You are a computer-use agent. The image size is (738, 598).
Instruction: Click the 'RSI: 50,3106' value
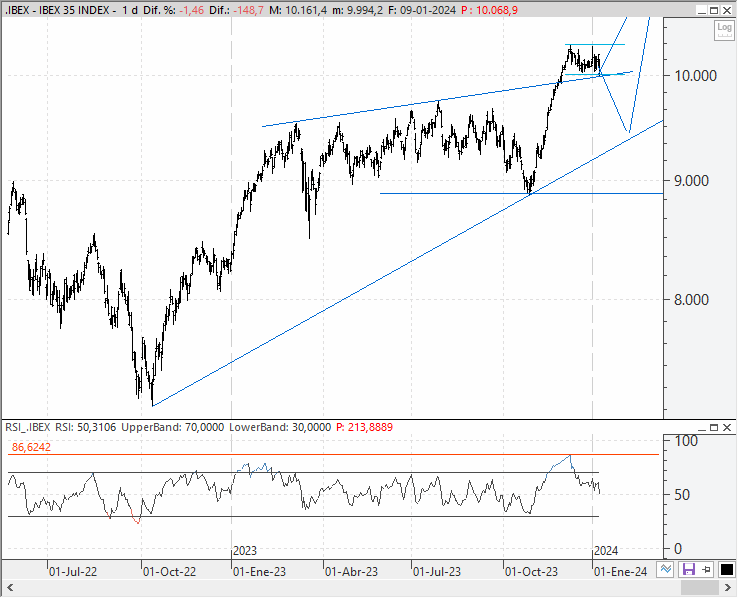(86, 427)
